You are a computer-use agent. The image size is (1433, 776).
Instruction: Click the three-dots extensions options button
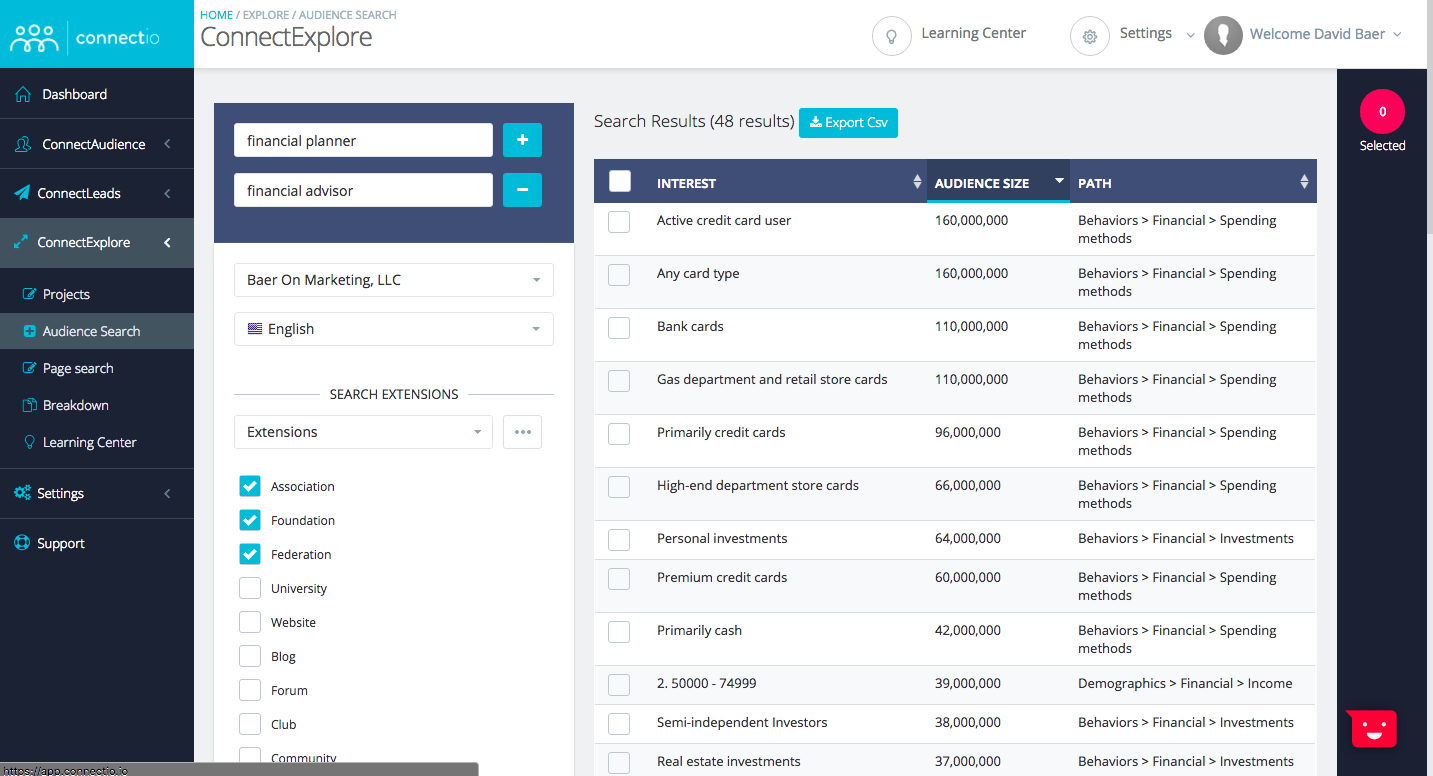(x=522, y=432)
